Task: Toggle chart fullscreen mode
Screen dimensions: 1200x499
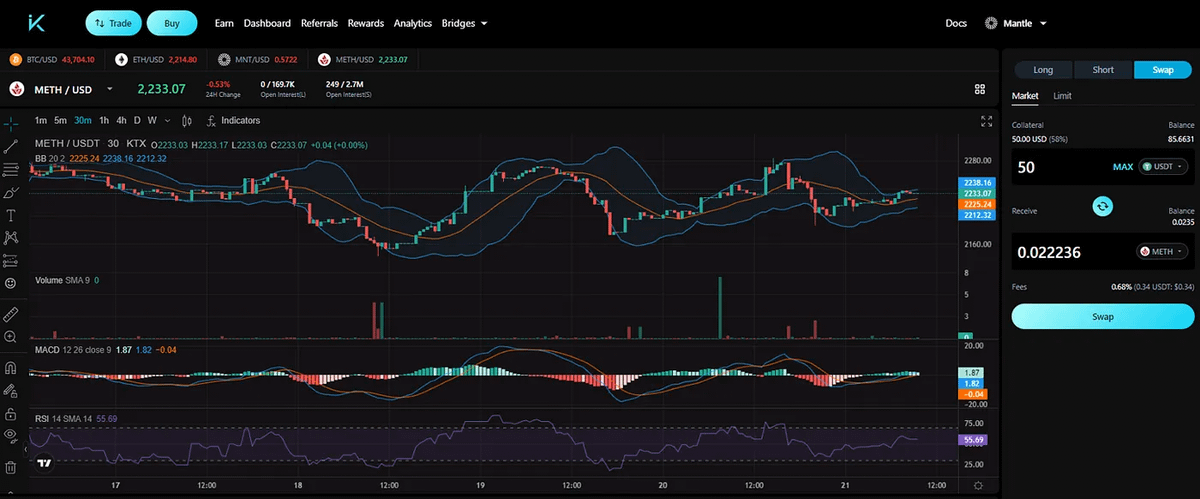Action: click(987, 121)
